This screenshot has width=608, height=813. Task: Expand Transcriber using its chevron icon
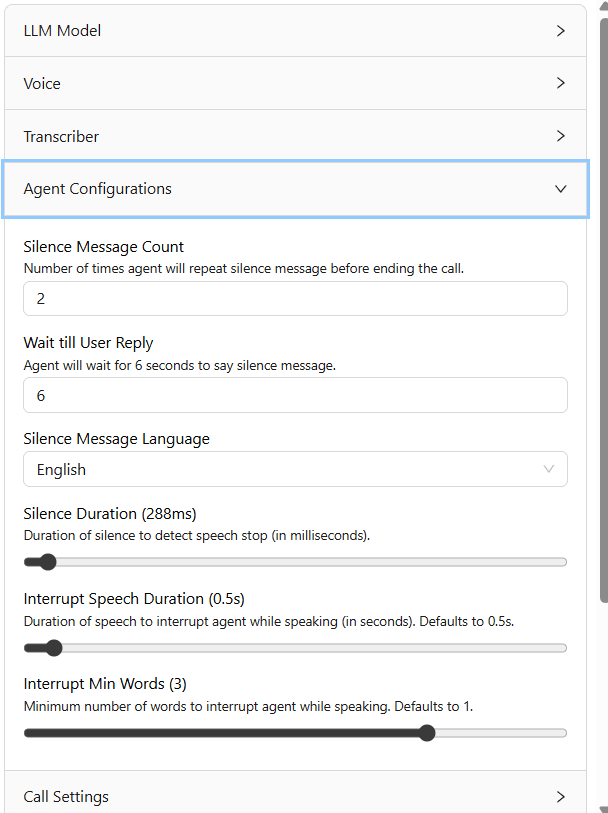(x=560, y=136)
